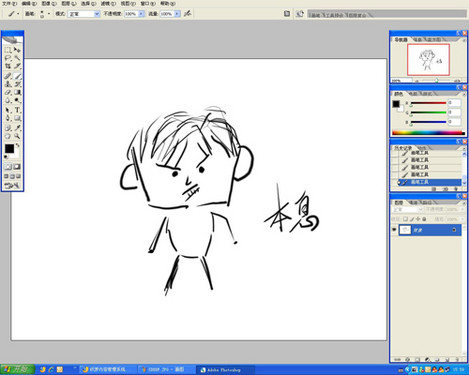Click the Navigator preview thumbnail
The image size is (469, 375).
(x=428, y=60)
